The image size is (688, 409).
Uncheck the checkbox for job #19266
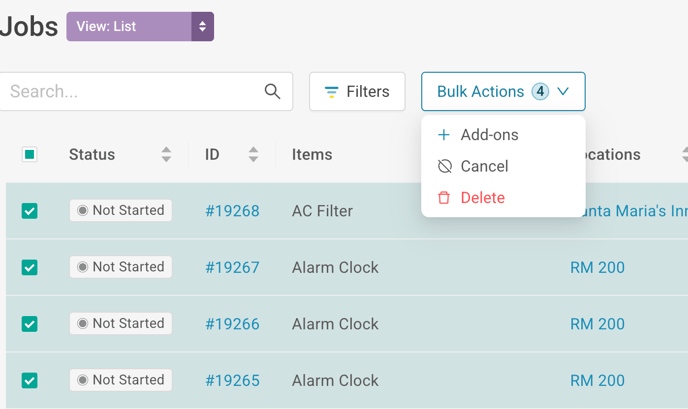[29, 324]
